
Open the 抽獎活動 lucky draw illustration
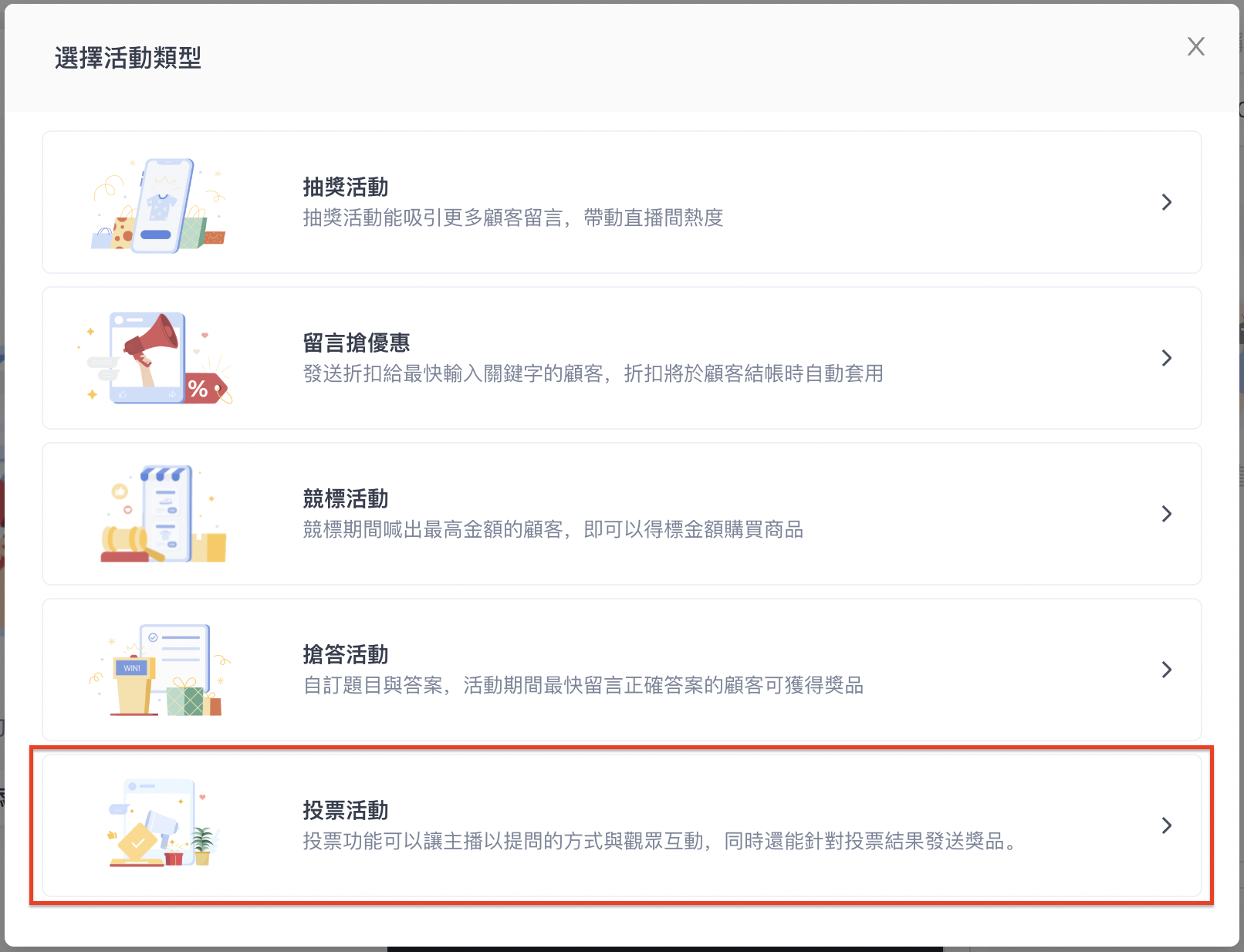[160, 204]
